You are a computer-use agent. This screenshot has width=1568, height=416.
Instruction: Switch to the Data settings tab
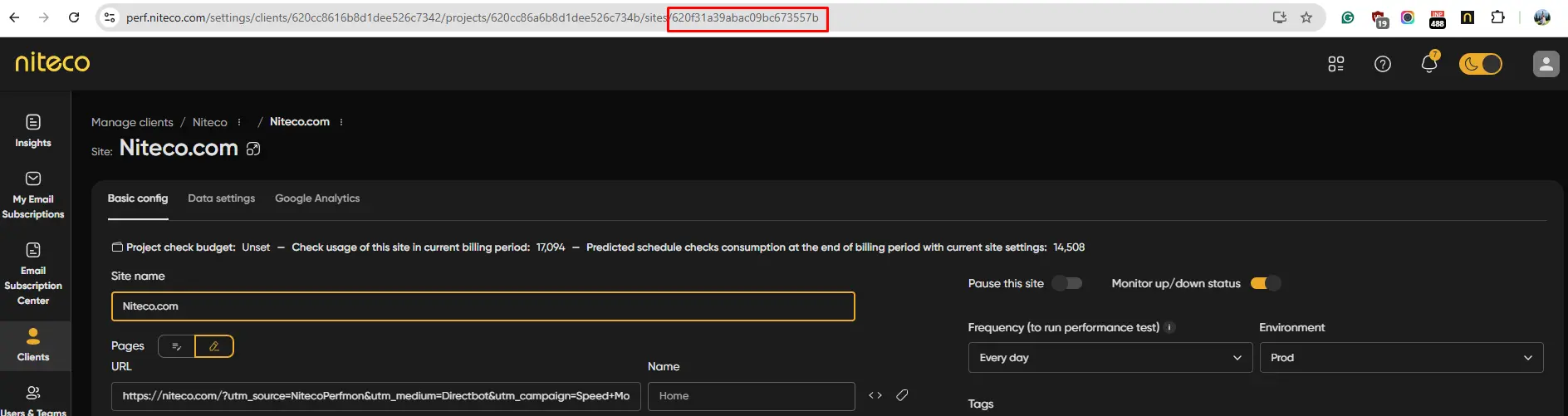pos(222,198)
